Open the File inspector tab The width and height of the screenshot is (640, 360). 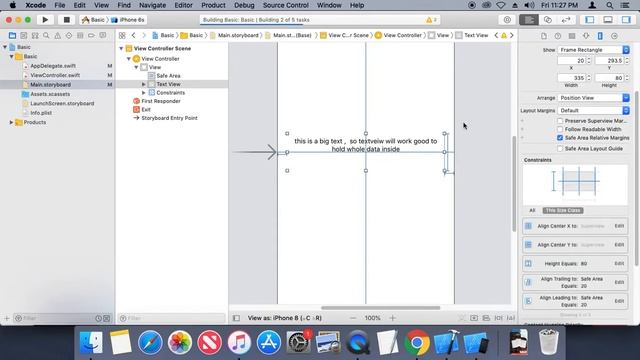click(x=544, y=36)
